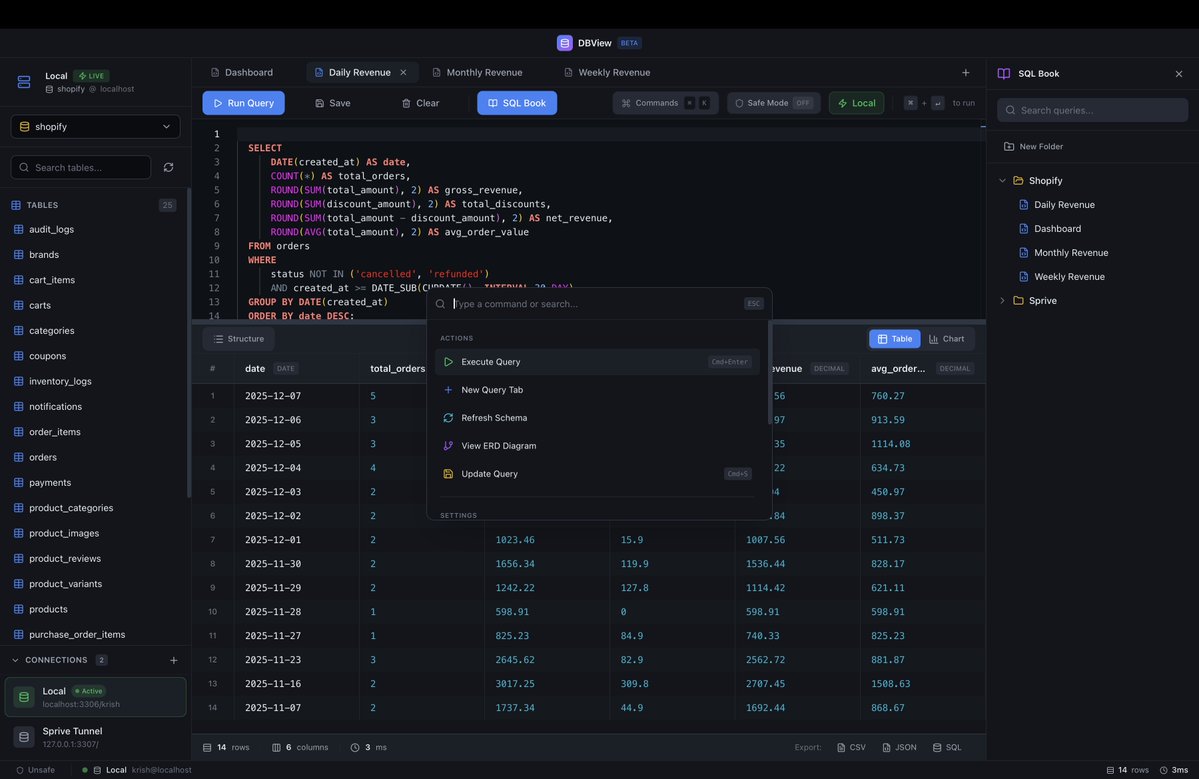Viewport: 1199px width, 779px height.
Task: Open the shopify database selector dropdown
Action: [x=95, y=126]
